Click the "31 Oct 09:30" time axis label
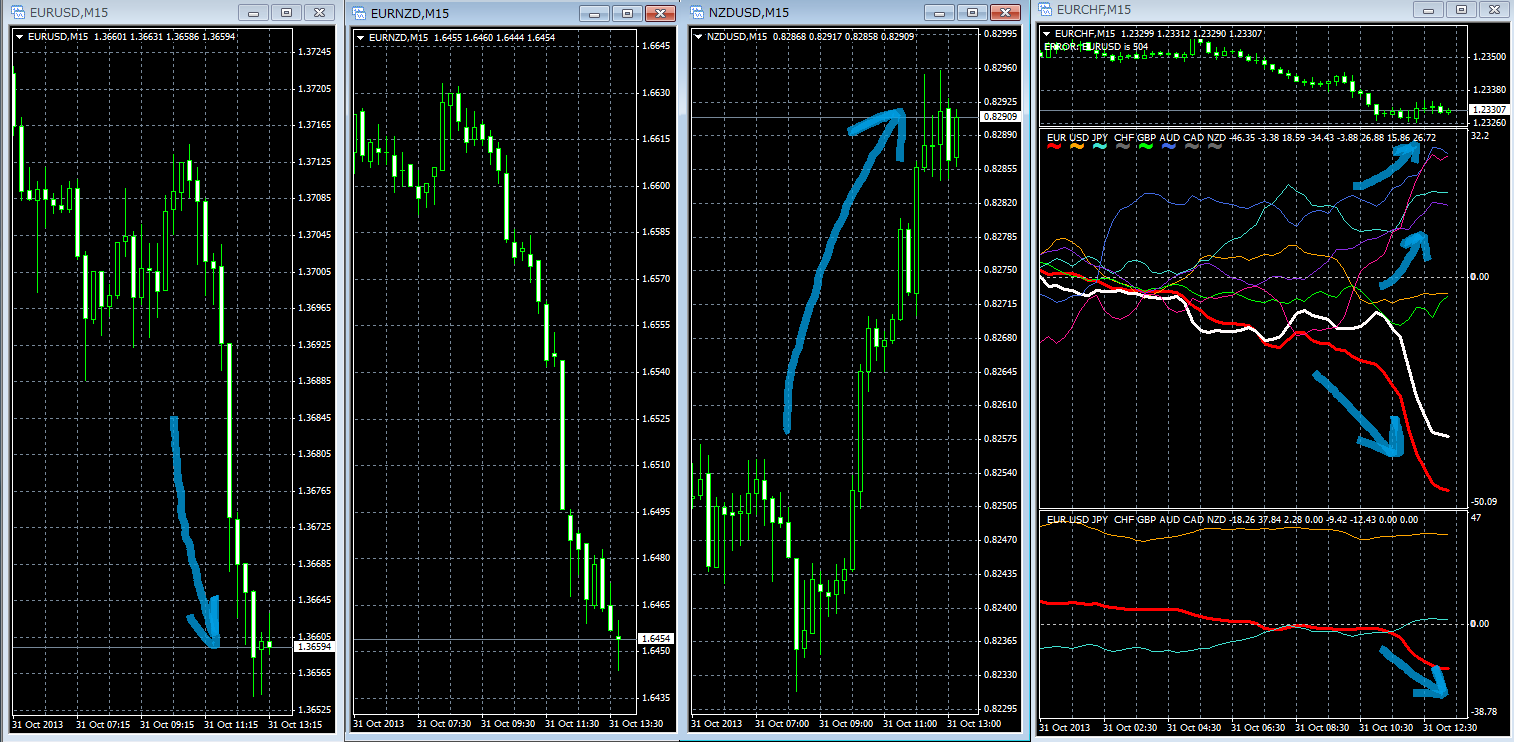The height and width of the screenshot is (742, 1514). click(507, 724)
